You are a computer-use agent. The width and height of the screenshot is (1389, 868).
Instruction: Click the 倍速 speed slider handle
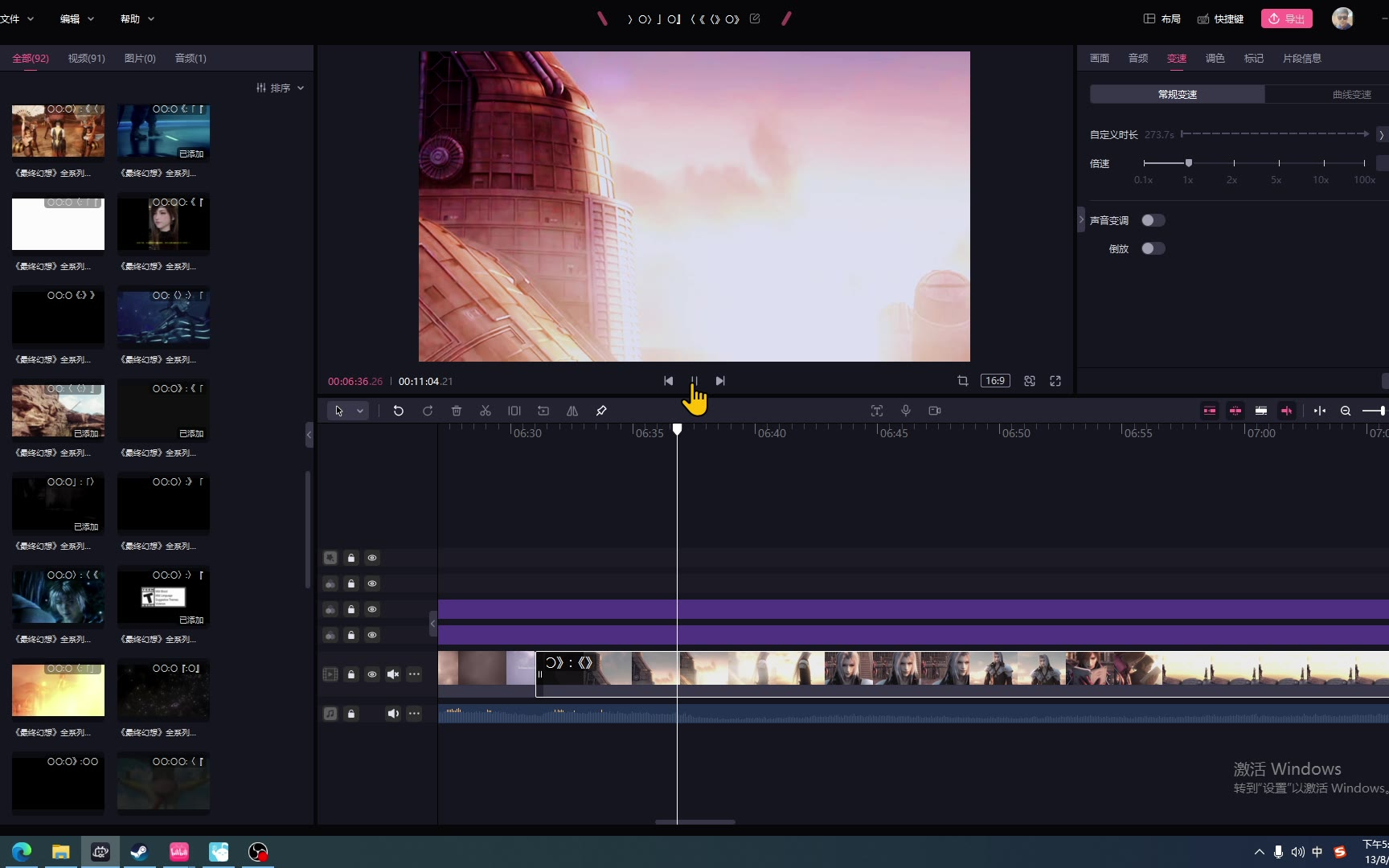tap(1189, 163)
